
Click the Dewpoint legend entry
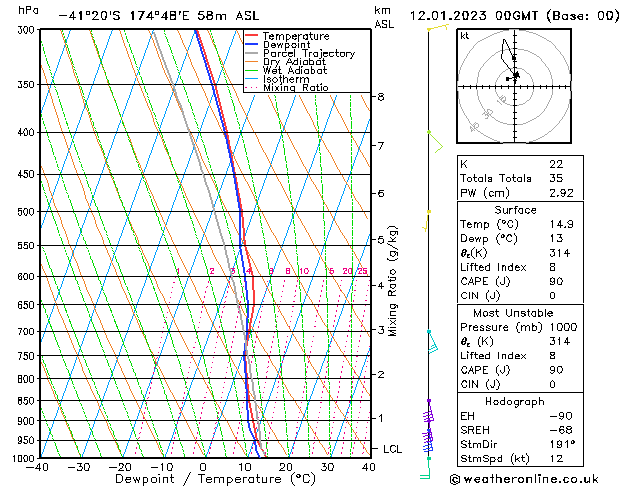coord(278,45)
